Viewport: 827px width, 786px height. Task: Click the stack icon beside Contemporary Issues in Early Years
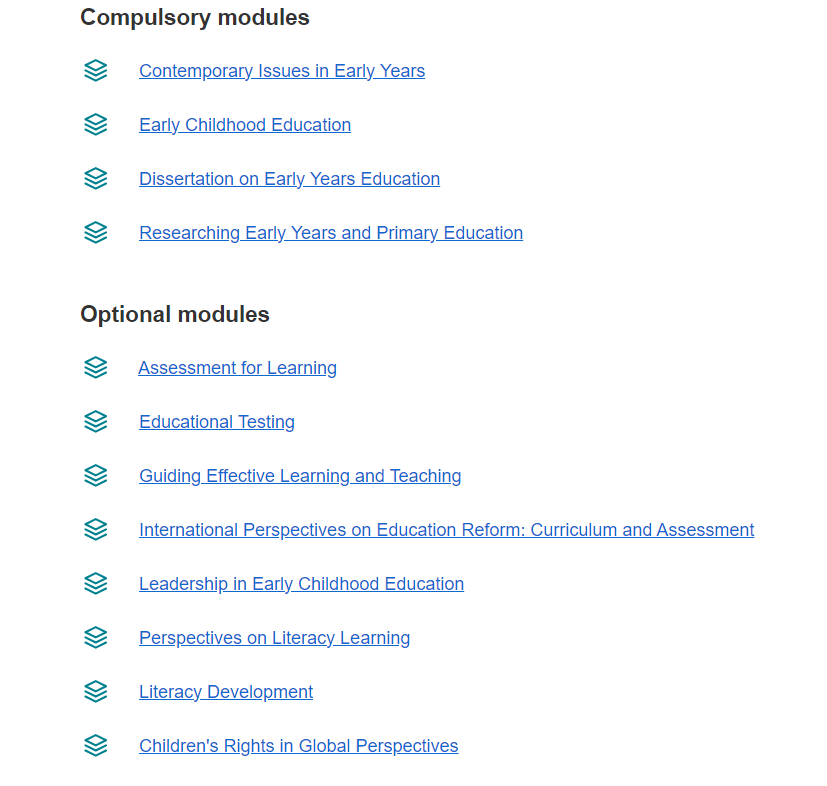(95, 71)
